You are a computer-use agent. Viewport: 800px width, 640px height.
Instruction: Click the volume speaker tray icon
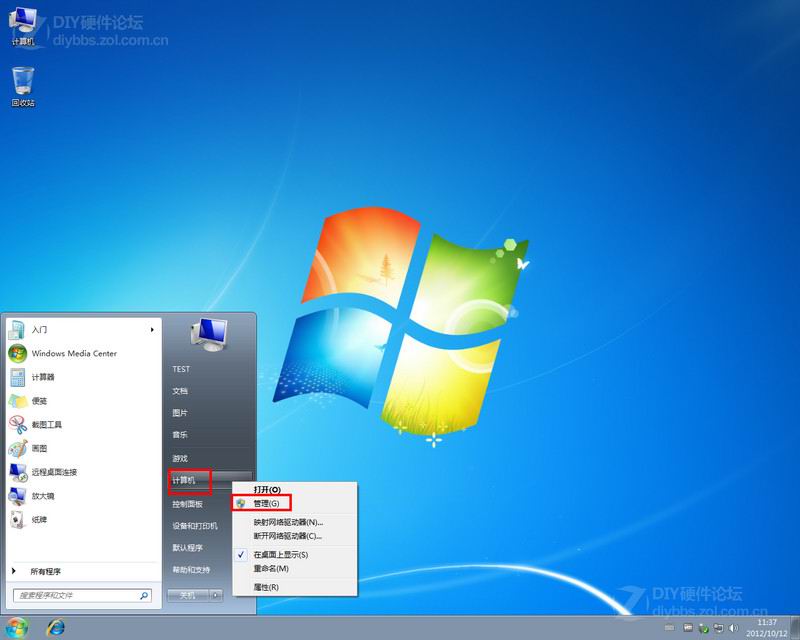tap(734, 628)
